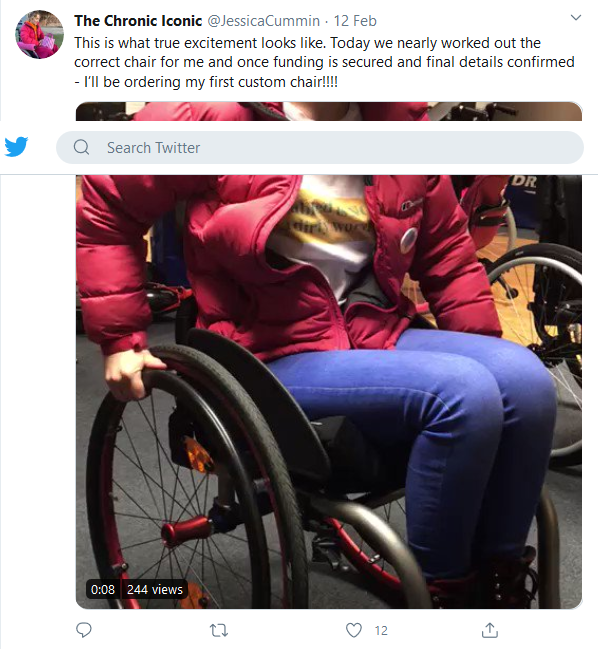Open The Chronic Iconic display name link
Viewport: 598px width, 649px height.
138,21
